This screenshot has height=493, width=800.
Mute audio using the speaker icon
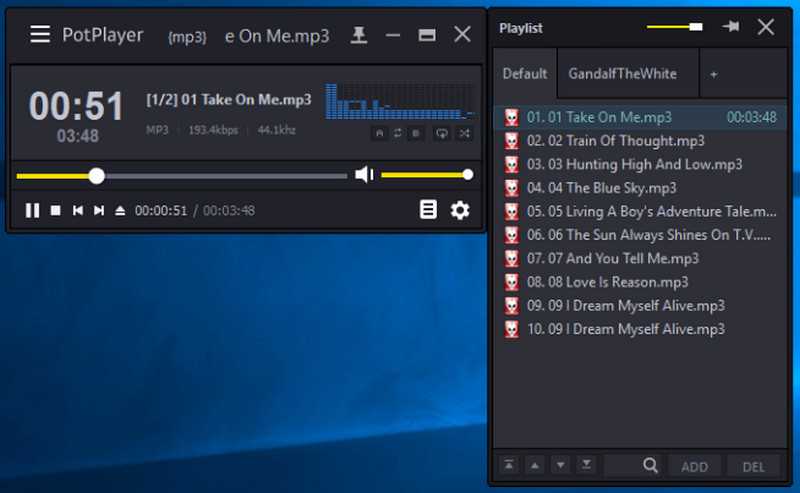pyautogui.click(x=364, y=175)
